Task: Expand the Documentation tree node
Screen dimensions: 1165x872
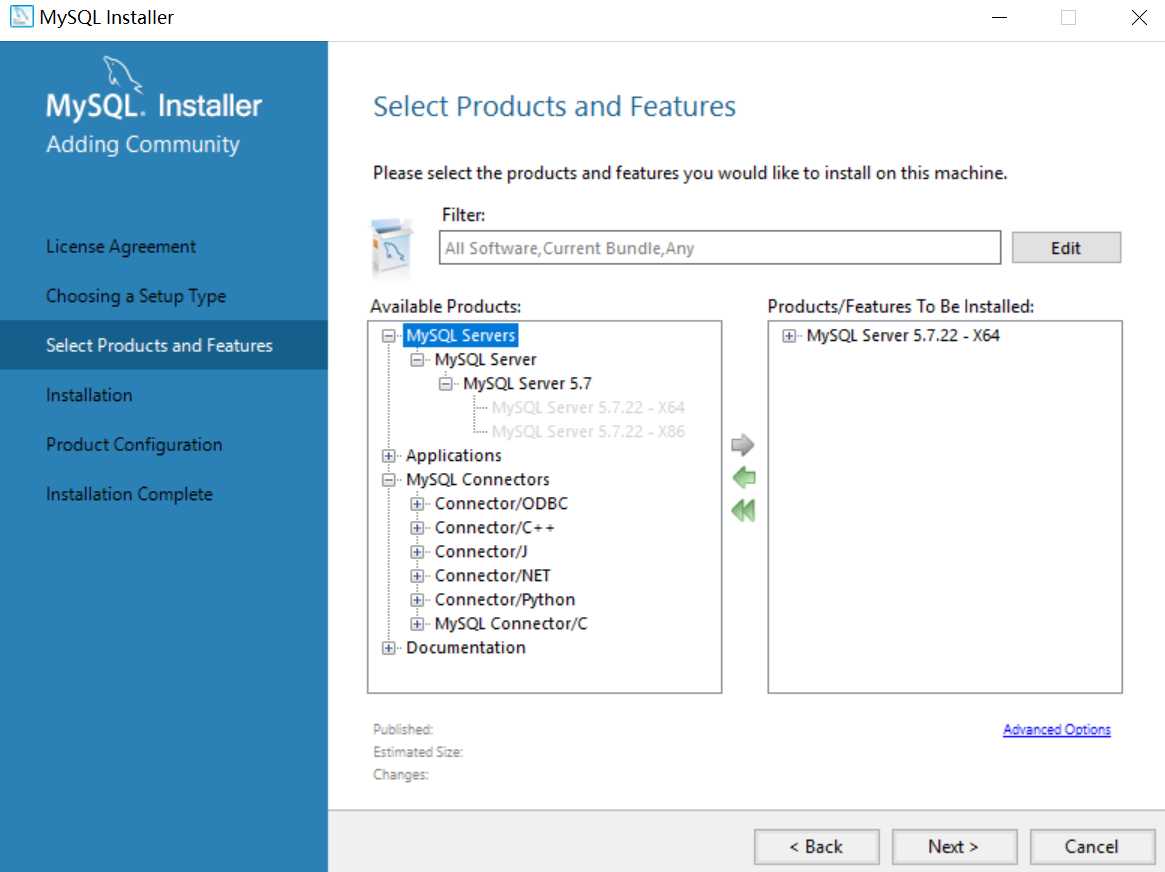Action: pos(389,648)
